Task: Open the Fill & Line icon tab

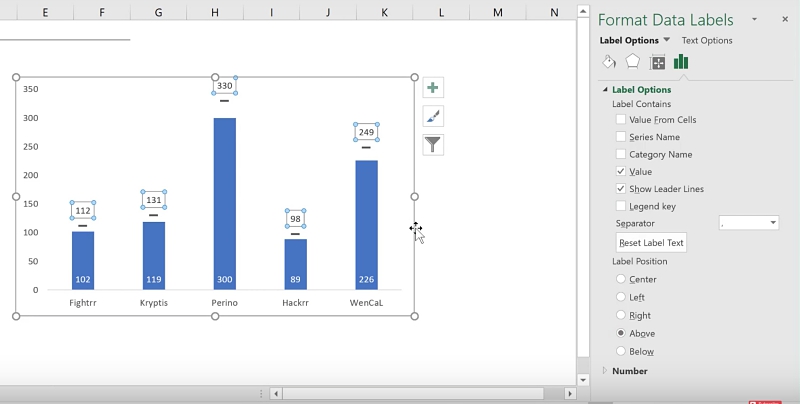Action: [x=609, y=62]
